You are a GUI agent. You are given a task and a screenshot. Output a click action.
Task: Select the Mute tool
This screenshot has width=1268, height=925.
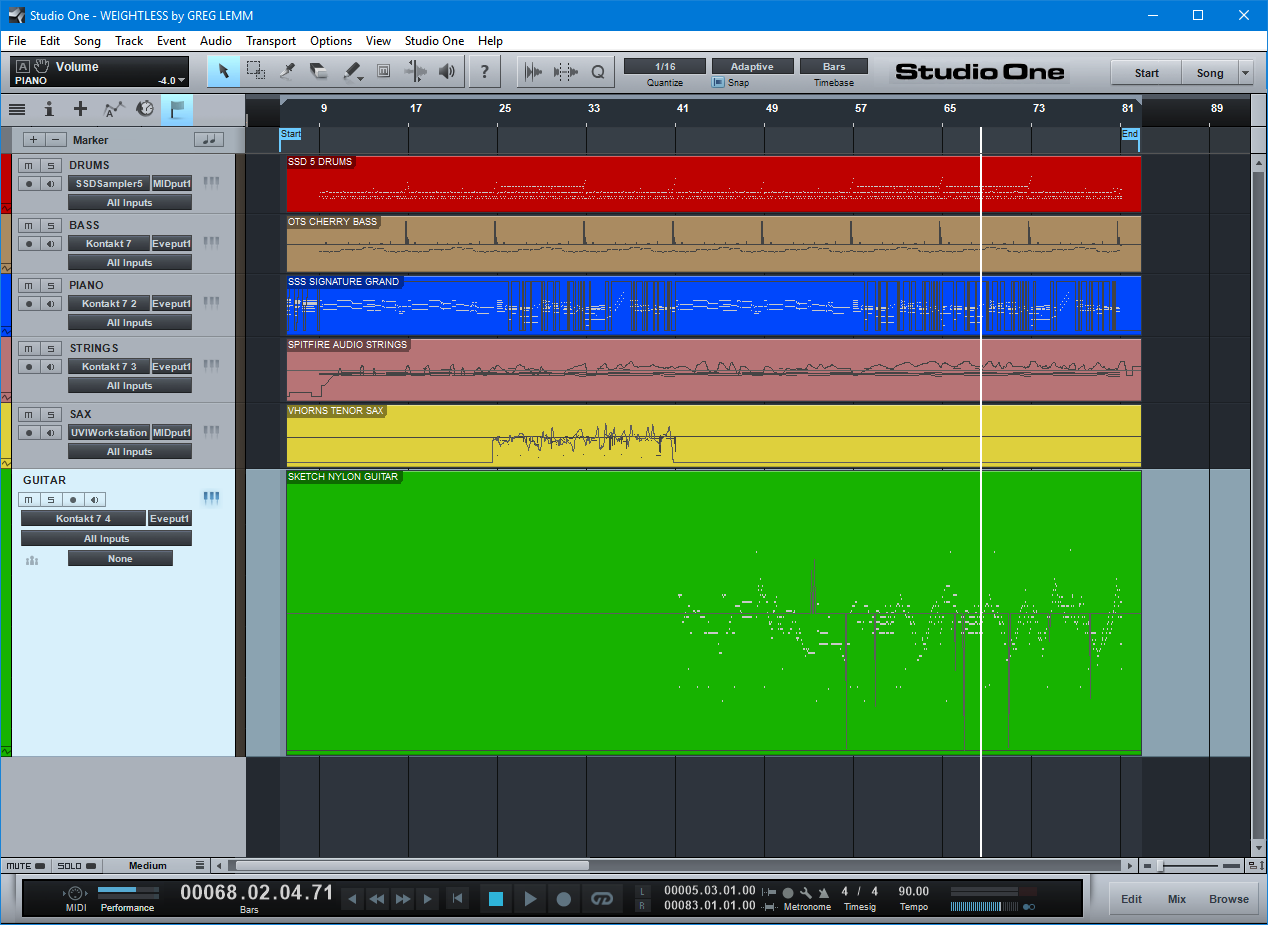383,71
